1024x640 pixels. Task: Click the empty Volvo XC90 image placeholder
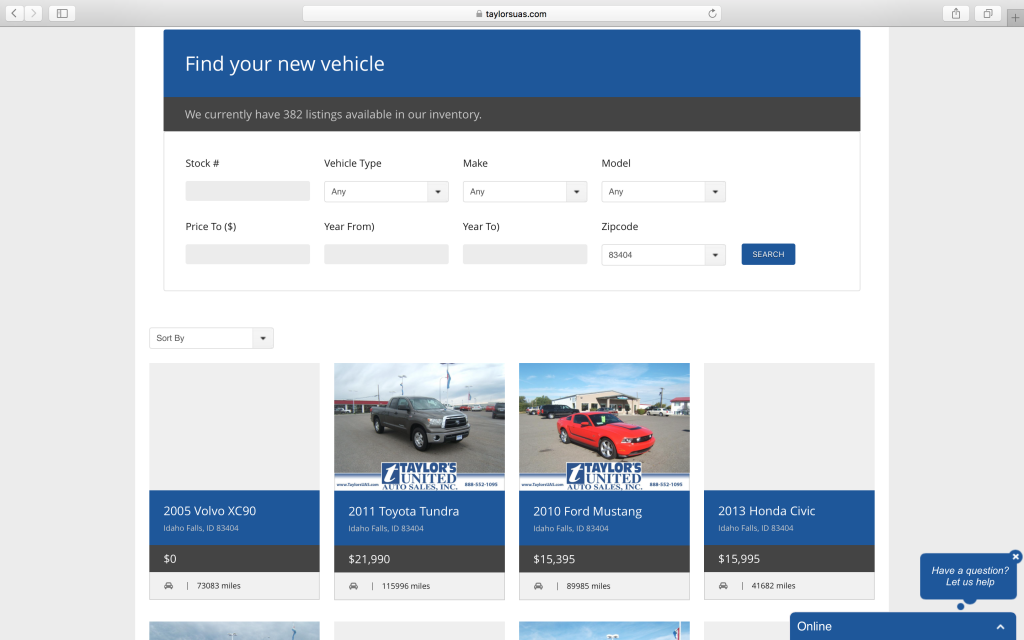[x=234, y=426]
